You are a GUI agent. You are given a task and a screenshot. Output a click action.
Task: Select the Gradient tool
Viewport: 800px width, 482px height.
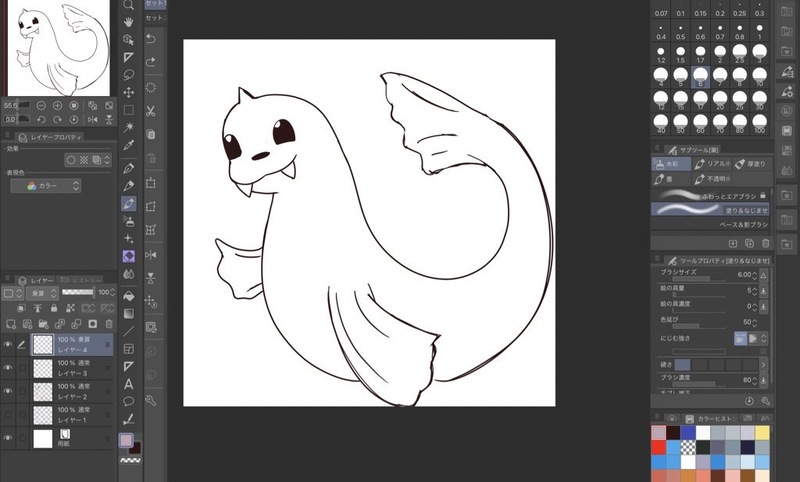(129, 313)
